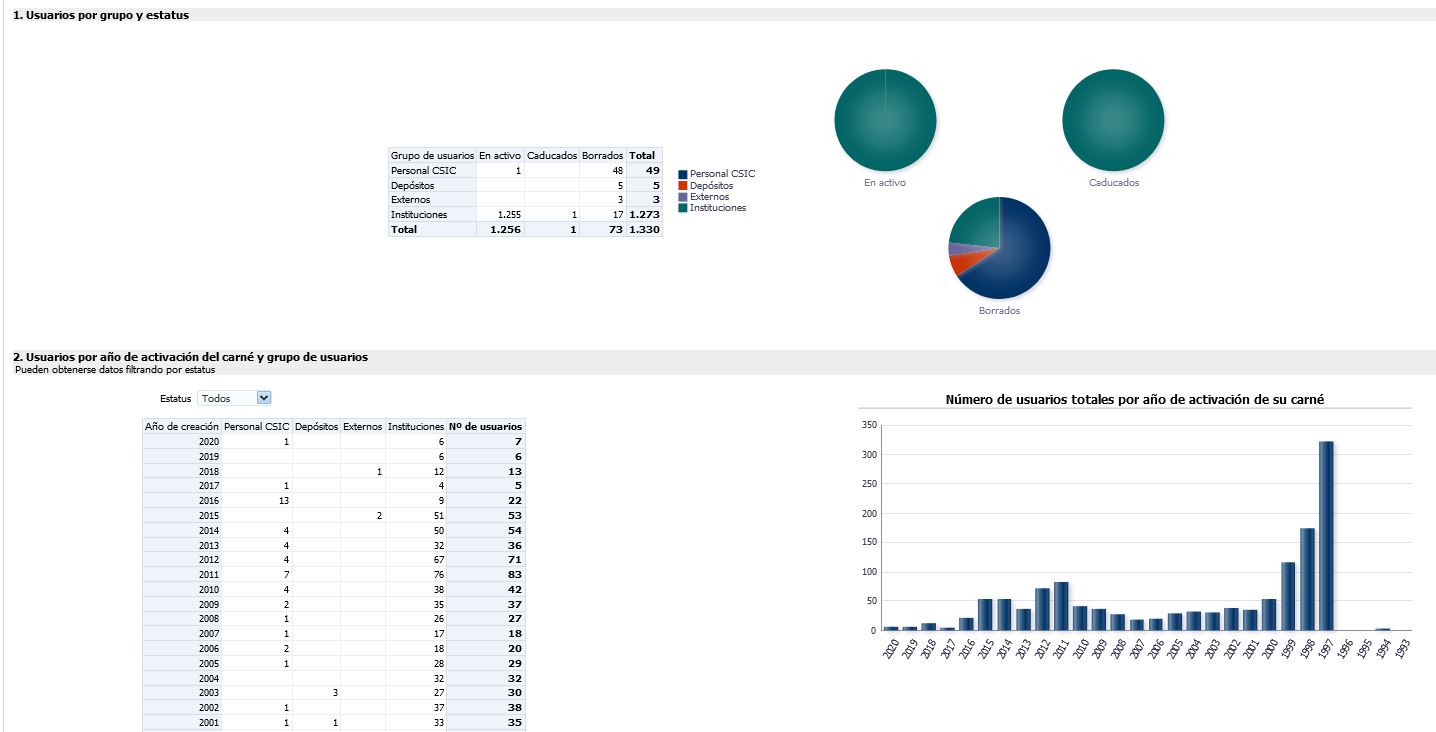
Task: Click the Grupo de usuarios header cell
Action: [432, 156]
